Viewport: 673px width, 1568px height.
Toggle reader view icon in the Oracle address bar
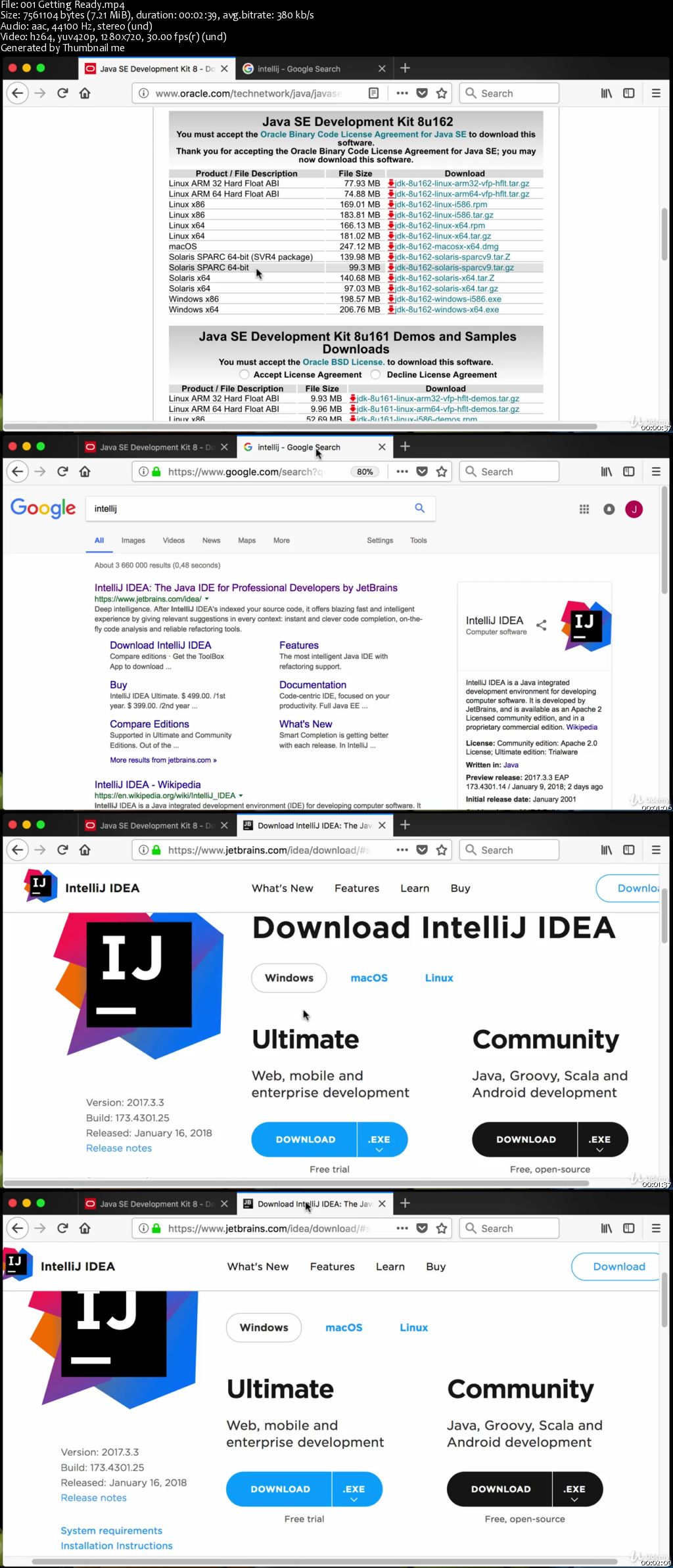click(x=373, y=93)
